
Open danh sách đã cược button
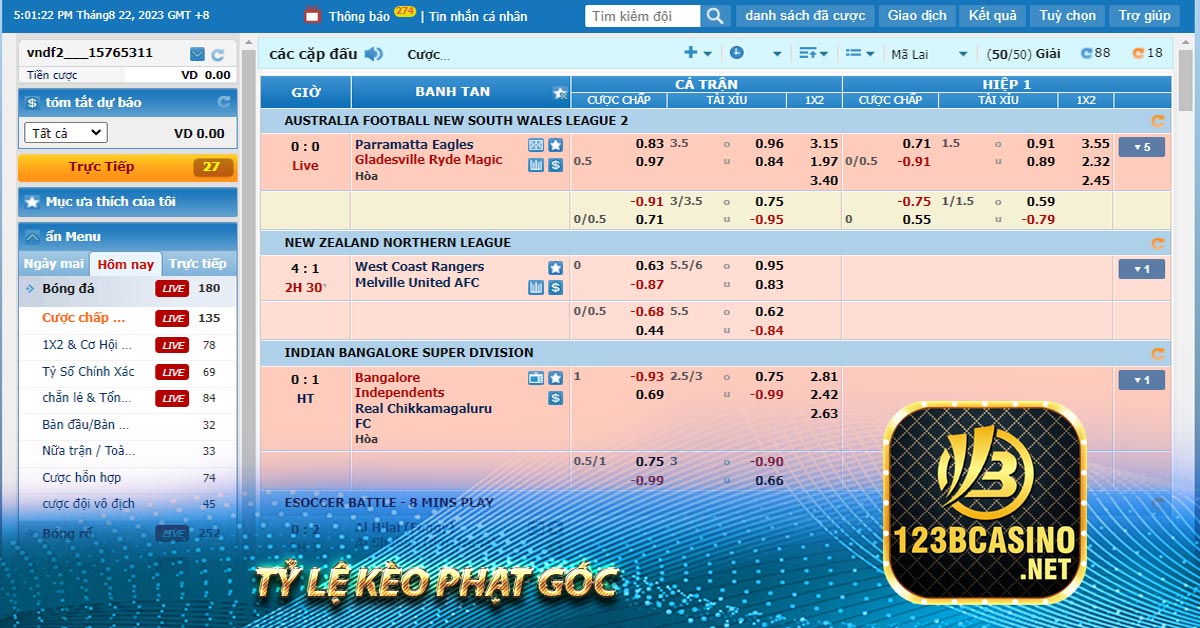point(805,16)
